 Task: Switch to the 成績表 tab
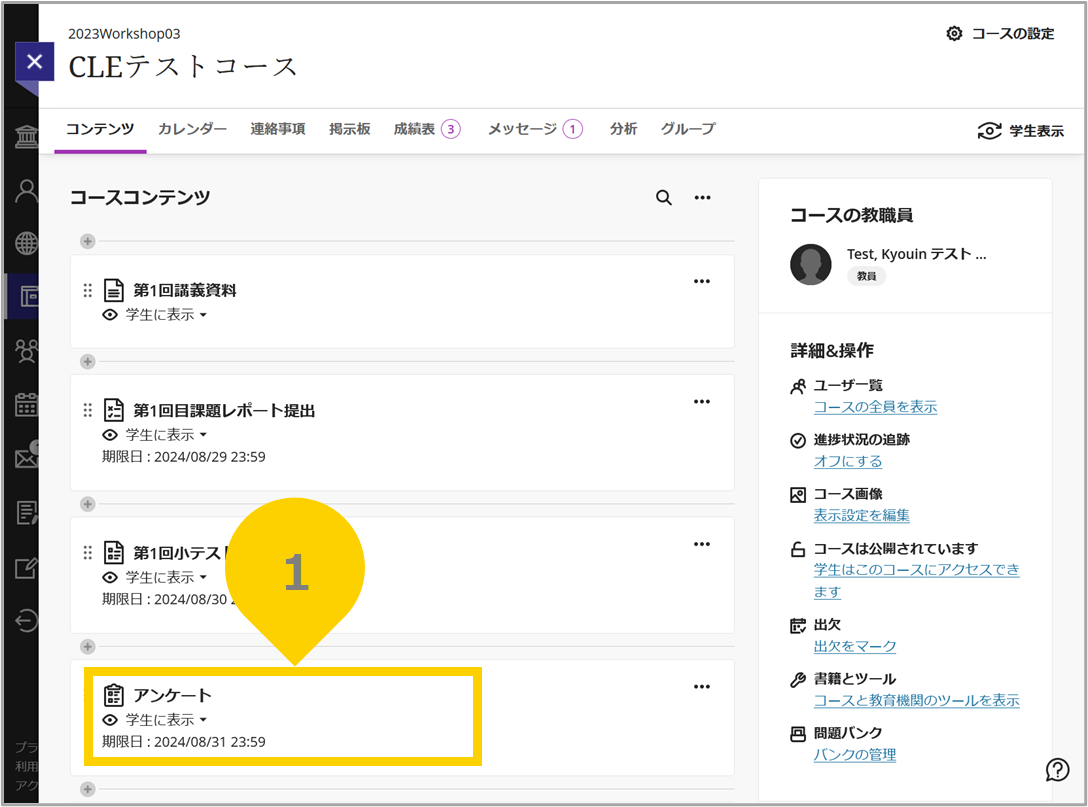(x=427, y=129)
